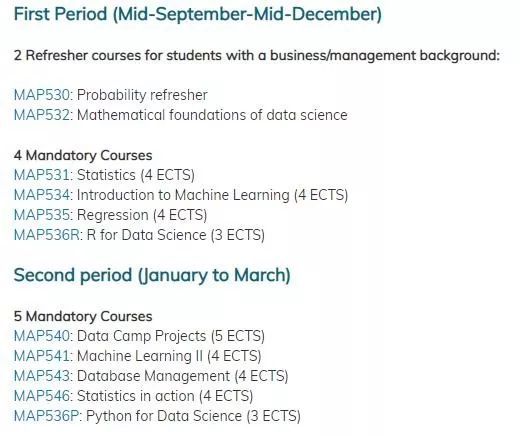Open the MAP536R course link
This screenshot has height=436, width=520.
(47, 235)
